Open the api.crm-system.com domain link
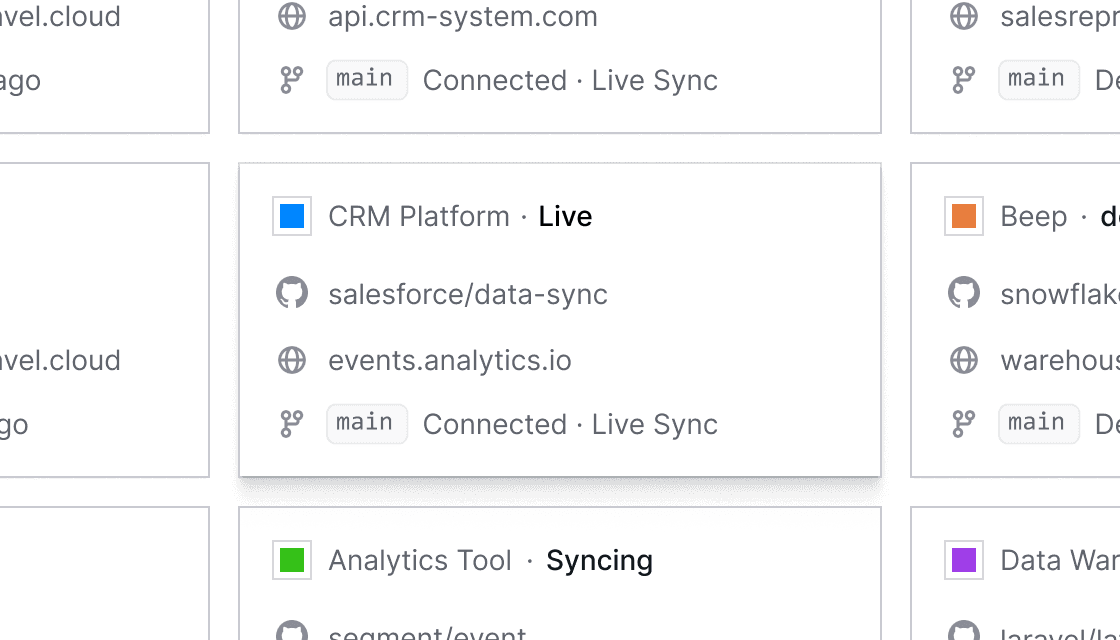Screen dimensions: 1120x640 463,16
